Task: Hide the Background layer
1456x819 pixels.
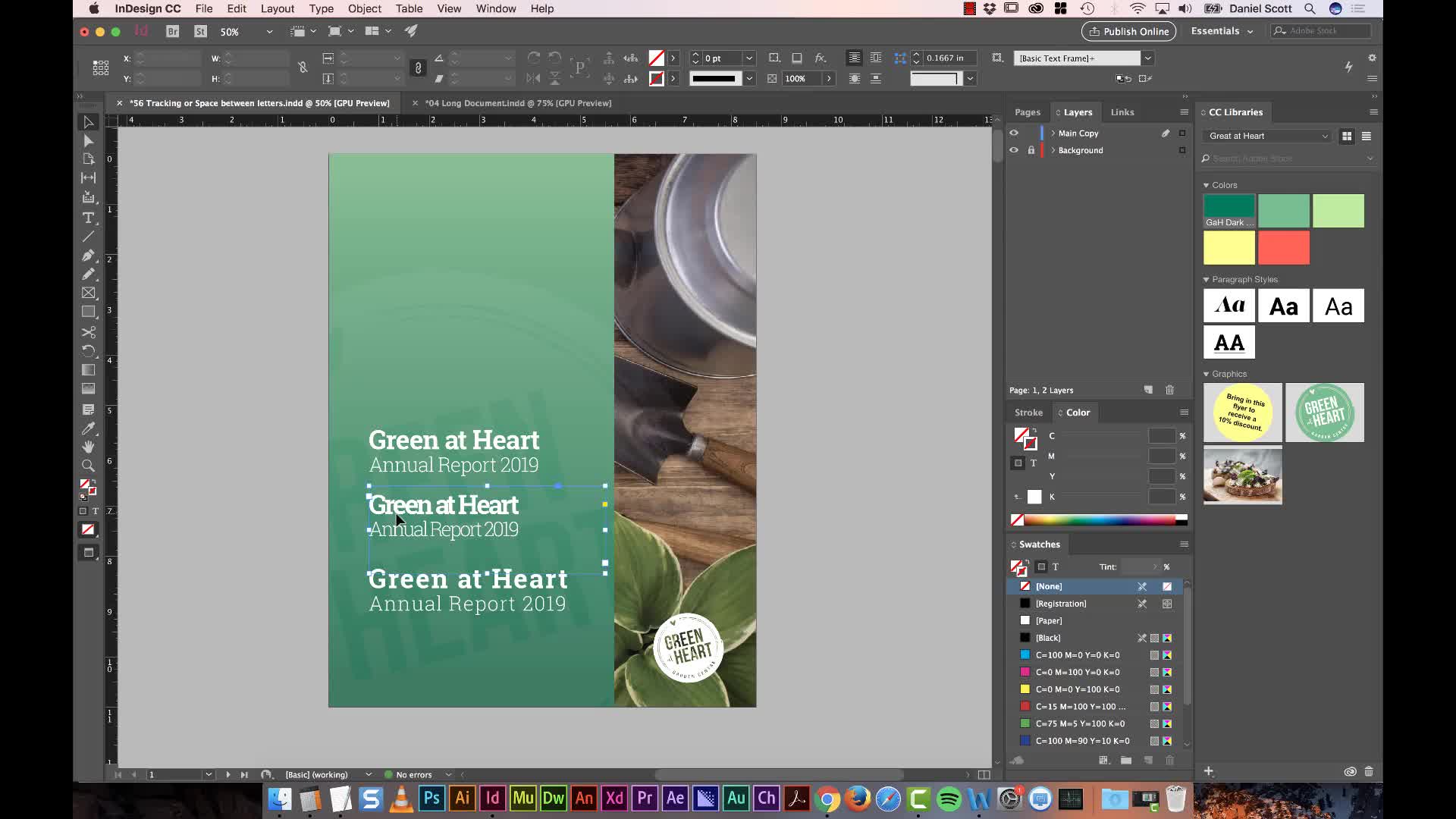Action: tap(1014, 150)
